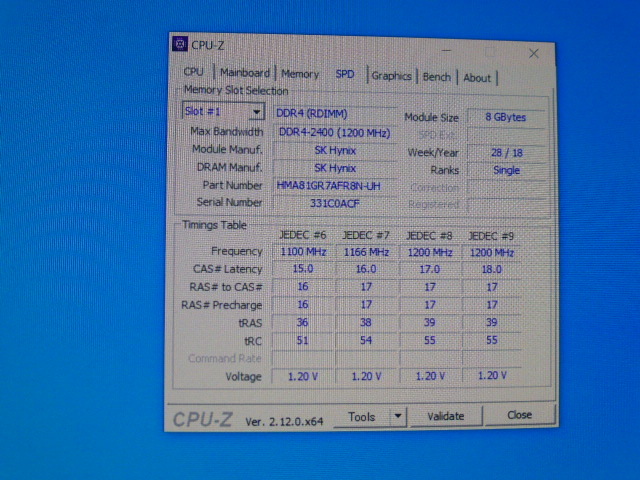The image size is (640, 480).
Task: Expand the Slot #1 memory slot dropdown
Action: coord(256,111)
